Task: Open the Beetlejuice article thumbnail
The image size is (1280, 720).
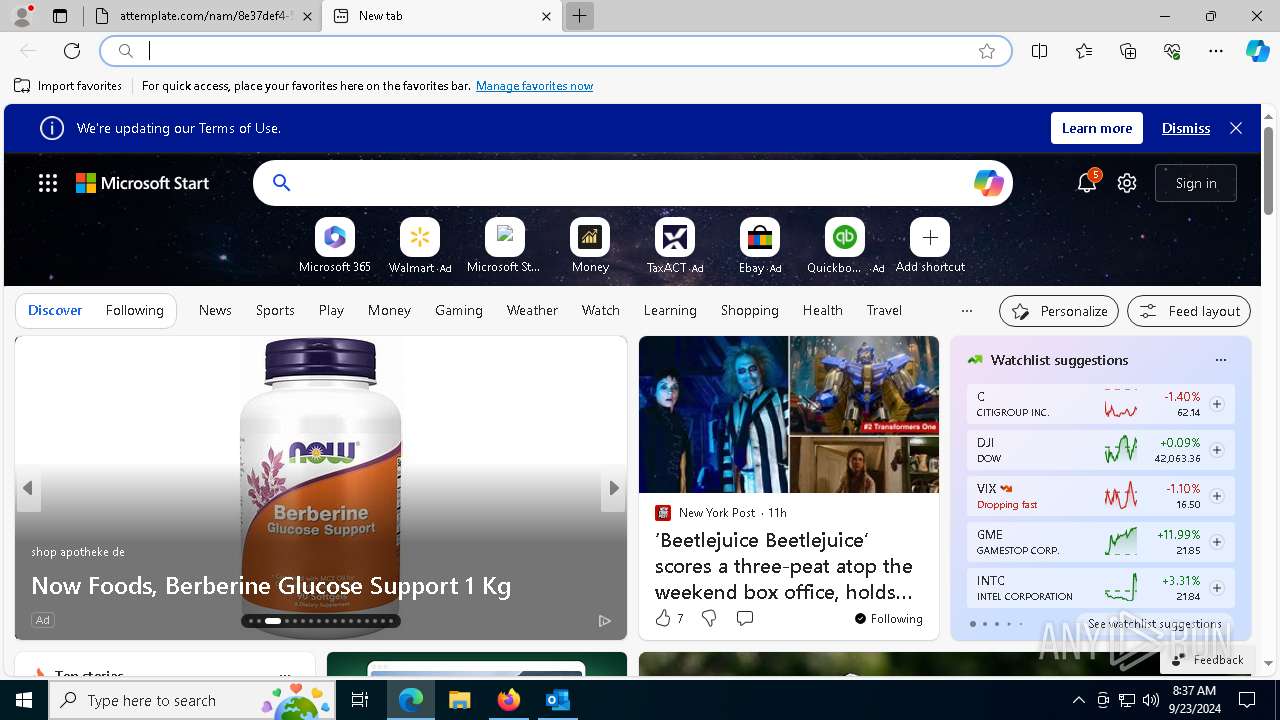Action: click(789, 414)
